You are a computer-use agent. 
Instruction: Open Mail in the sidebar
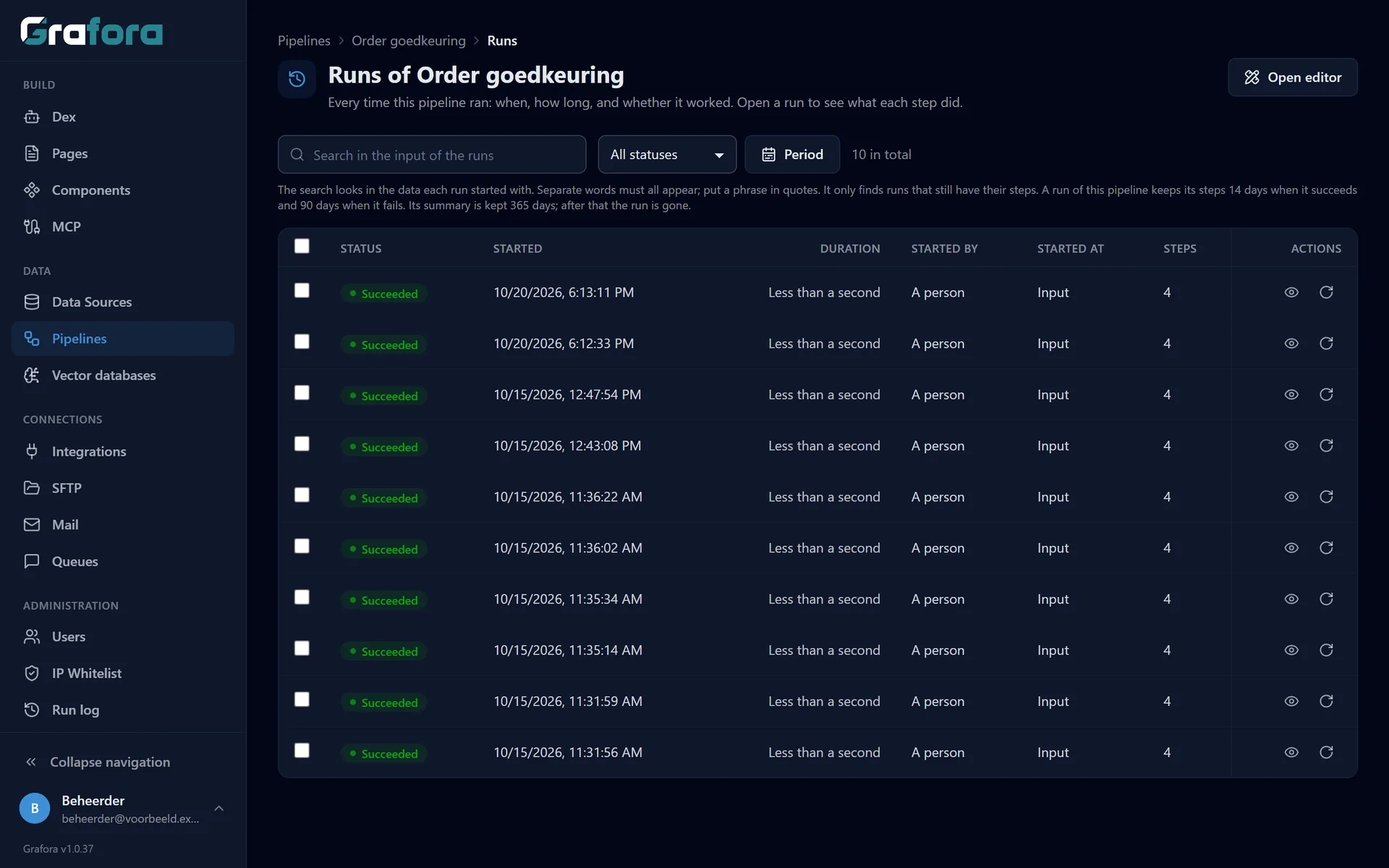point(123,524)
